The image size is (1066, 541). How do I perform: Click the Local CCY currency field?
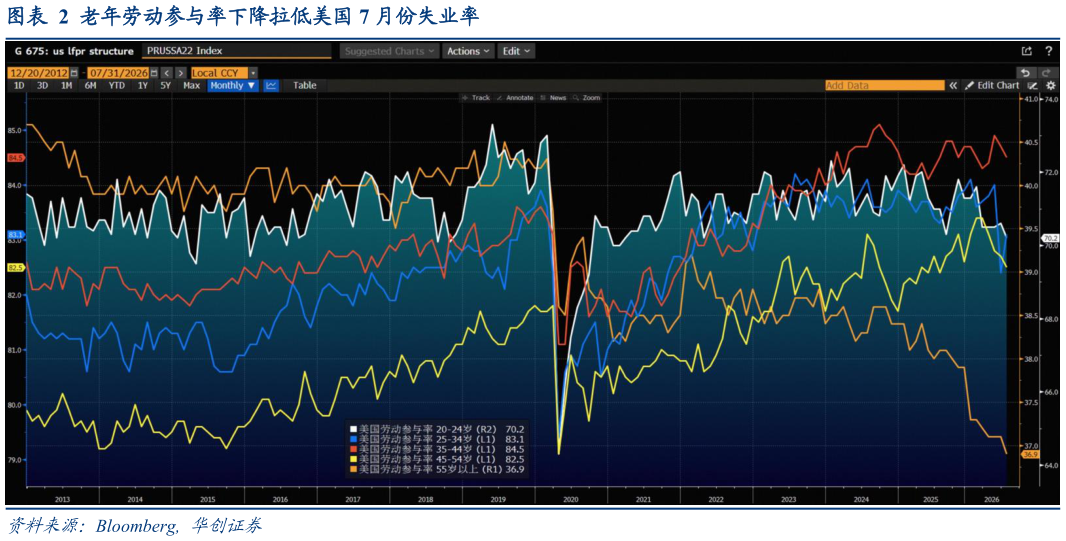coord(220,73)
